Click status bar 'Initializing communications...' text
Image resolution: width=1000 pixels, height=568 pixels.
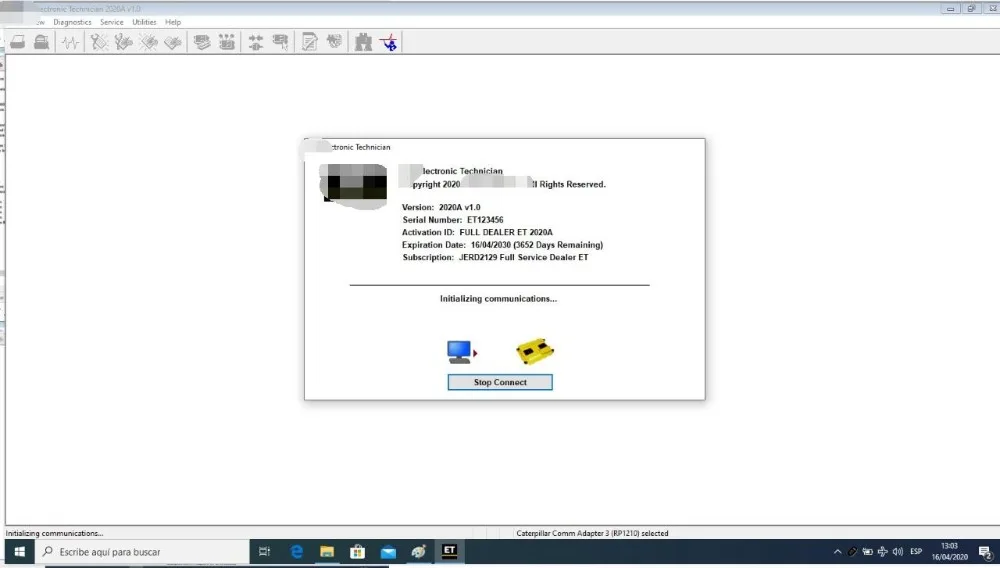54,534
